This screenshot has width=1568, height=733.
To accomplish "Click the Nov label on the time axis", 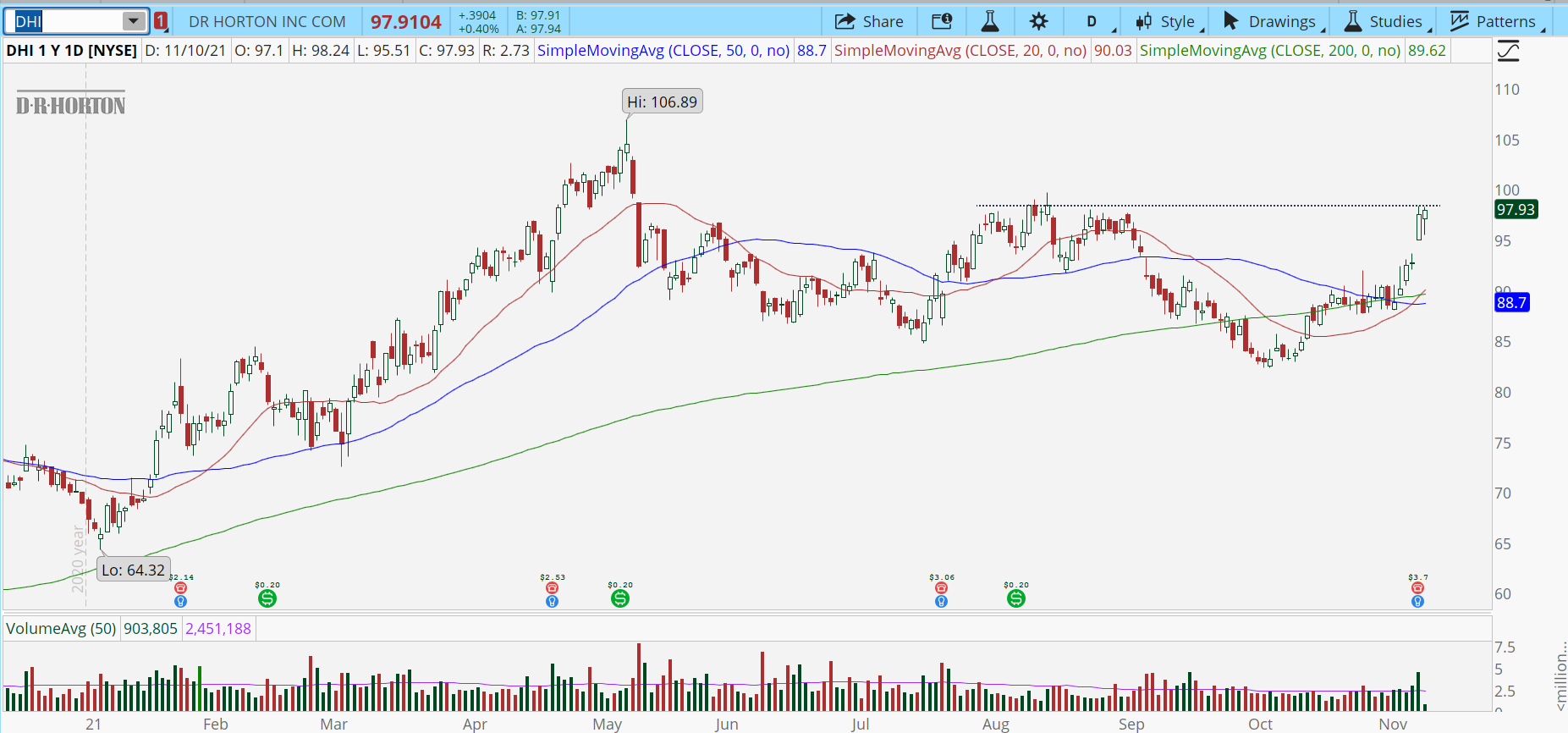I will [1393, 724].
